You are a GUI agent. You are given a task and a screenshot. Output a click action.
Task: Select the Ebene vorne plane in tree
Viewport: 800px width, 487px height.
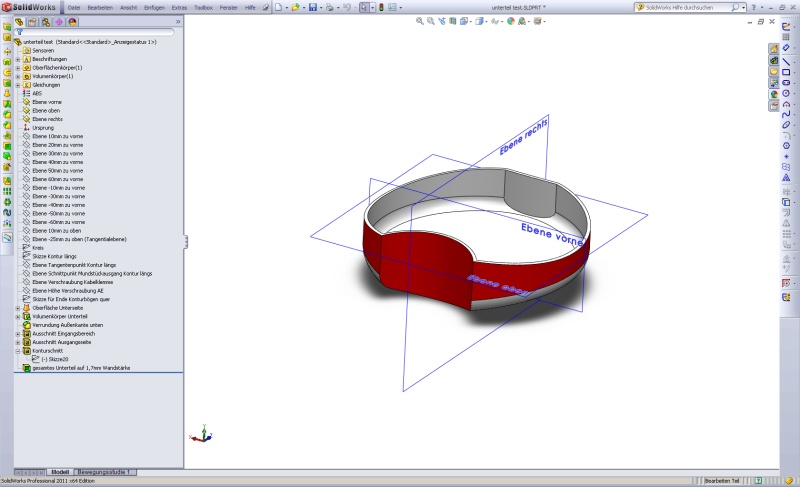[x=47, y=101]
